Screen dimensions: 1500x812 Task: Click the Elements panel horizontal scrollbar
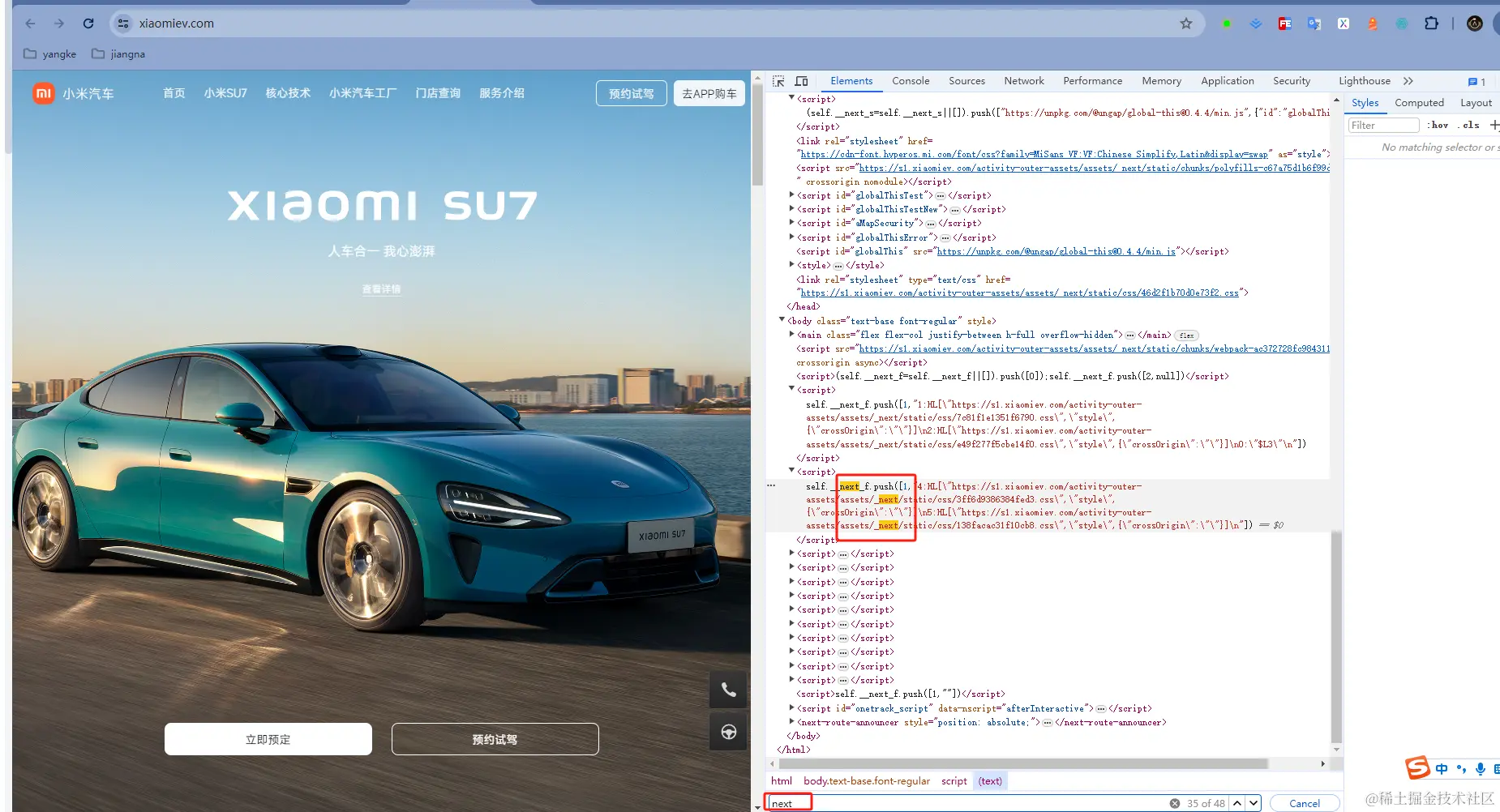tap(1025, 763)
